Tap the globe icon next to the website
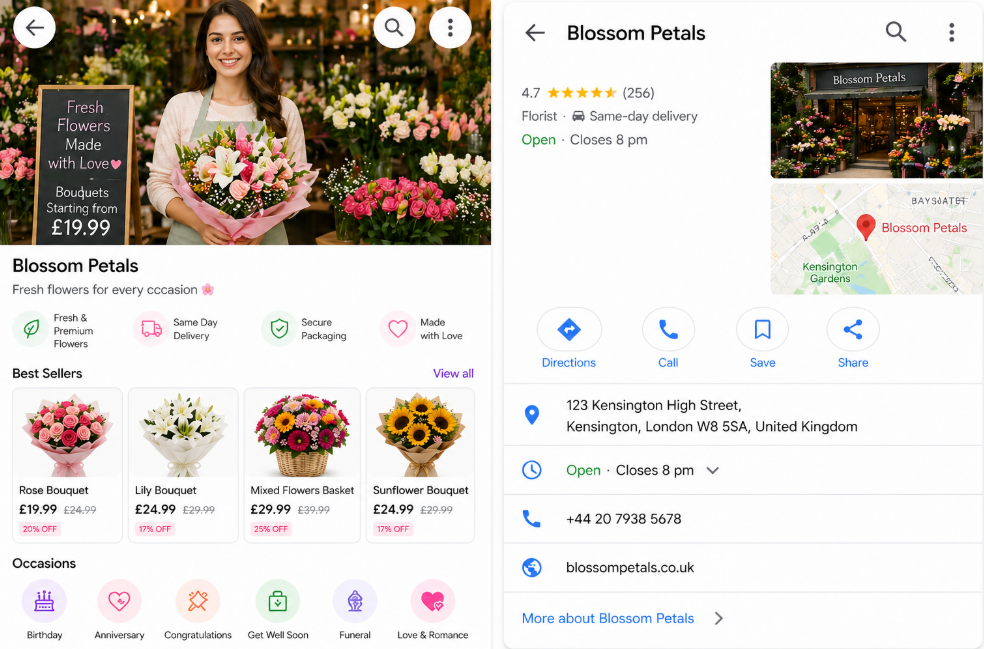The height and width of the screenshot is (649, 984). coord(531,566)
